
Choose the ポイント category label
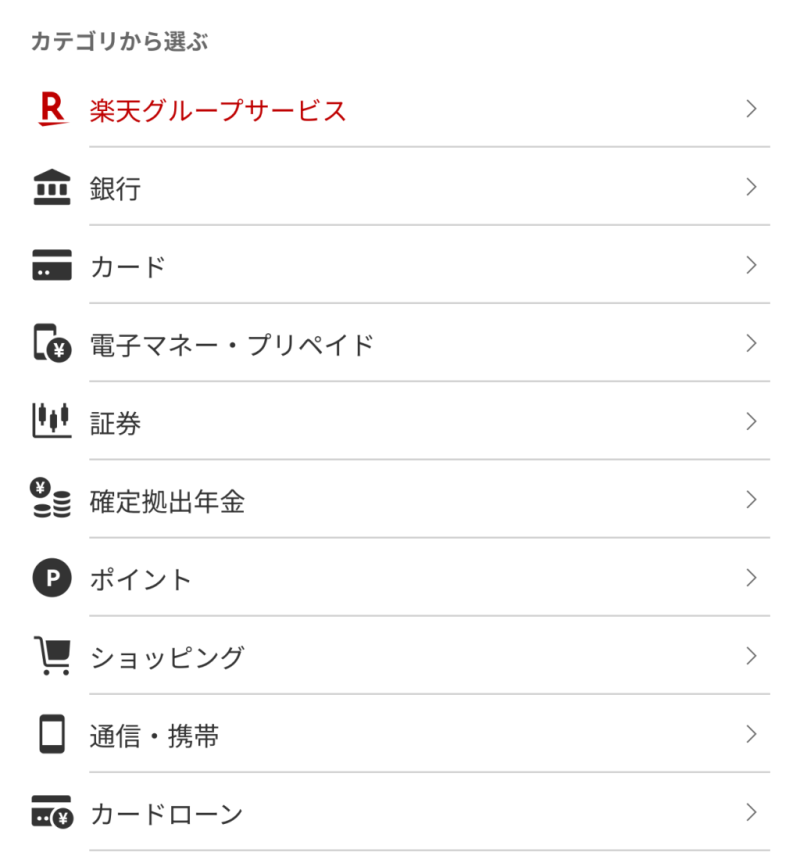[141, 580]
